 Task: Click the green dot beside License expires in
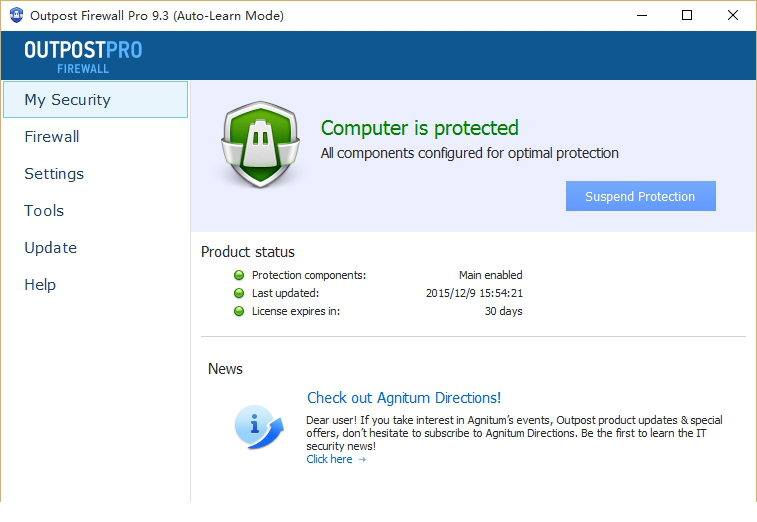coord(238,311)
